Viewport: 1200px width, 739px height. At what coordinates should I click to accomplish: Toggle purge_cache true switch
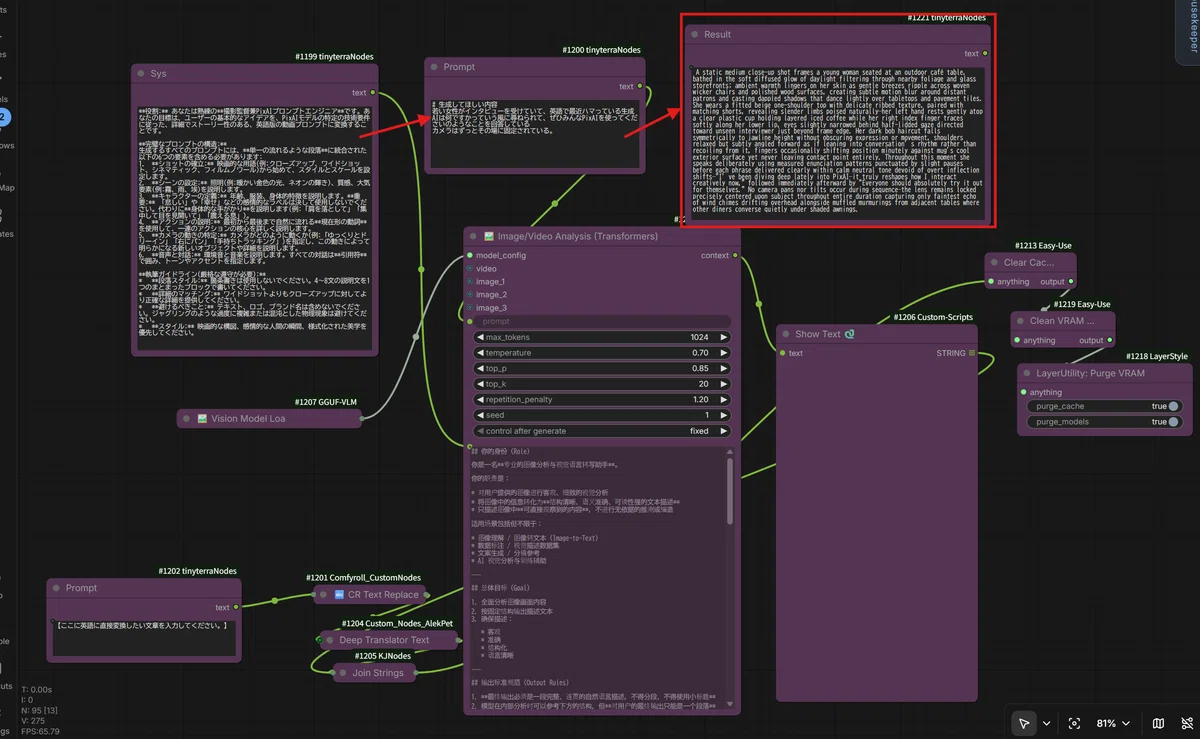pyautogui.click(x=1173, y=406)
